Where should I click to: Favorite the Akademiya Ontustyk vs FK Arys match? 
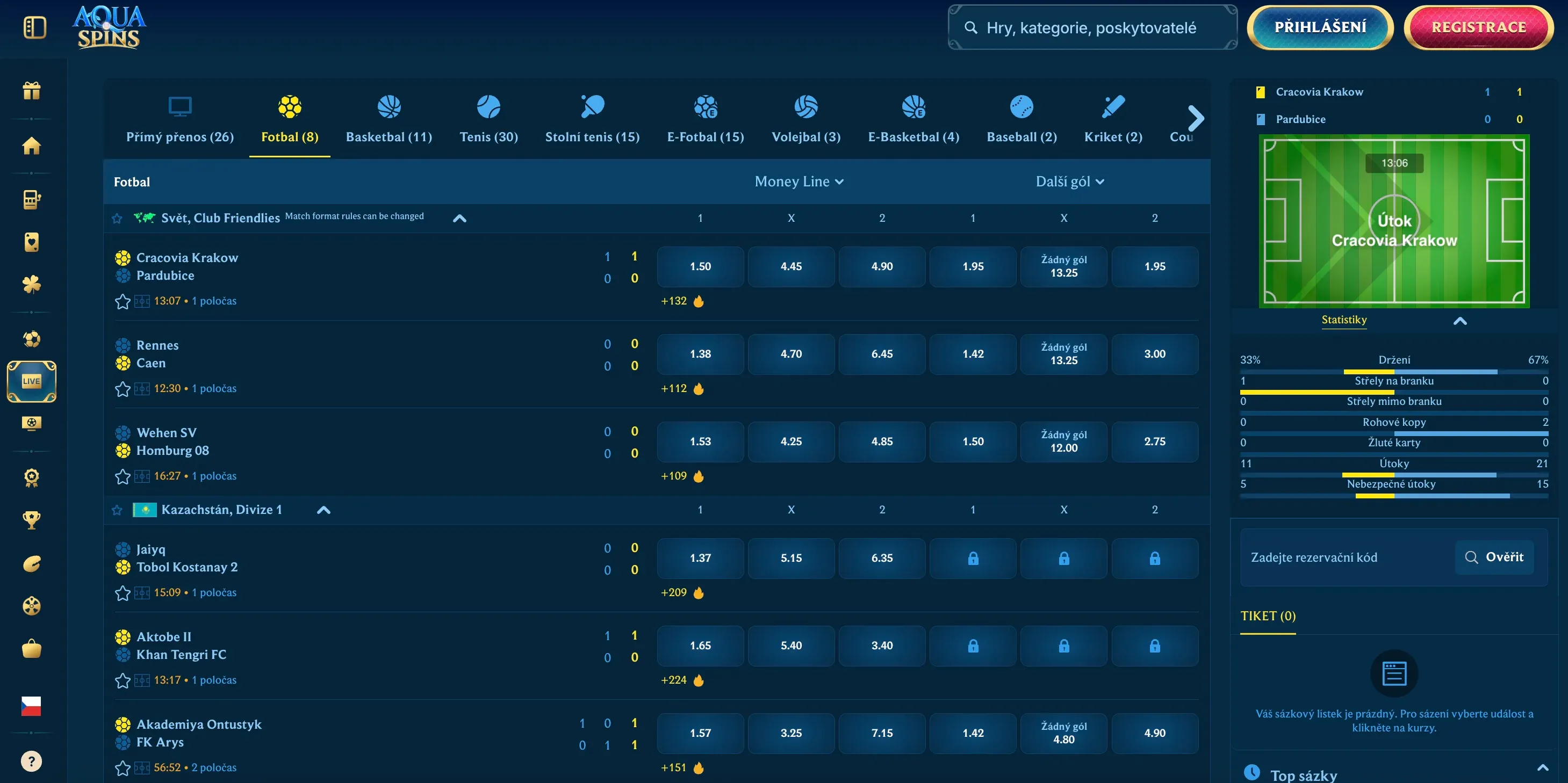tap(123, 769)
